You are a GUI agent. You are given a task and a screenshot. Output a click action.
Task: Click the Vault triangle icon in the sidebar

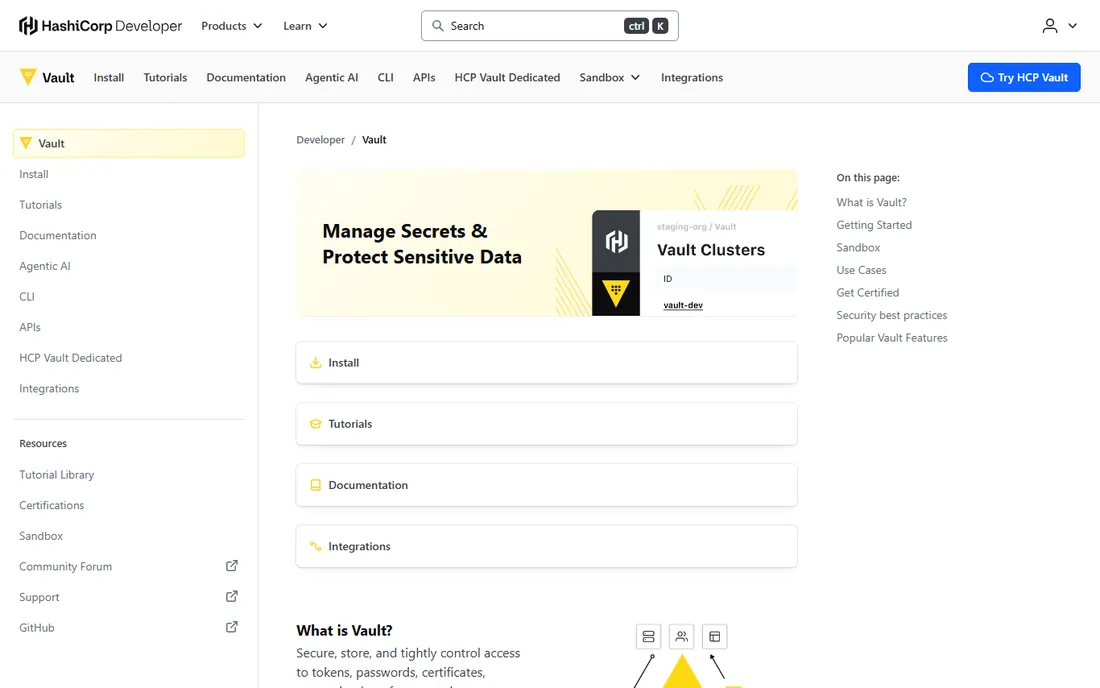[x=26, y=143]
